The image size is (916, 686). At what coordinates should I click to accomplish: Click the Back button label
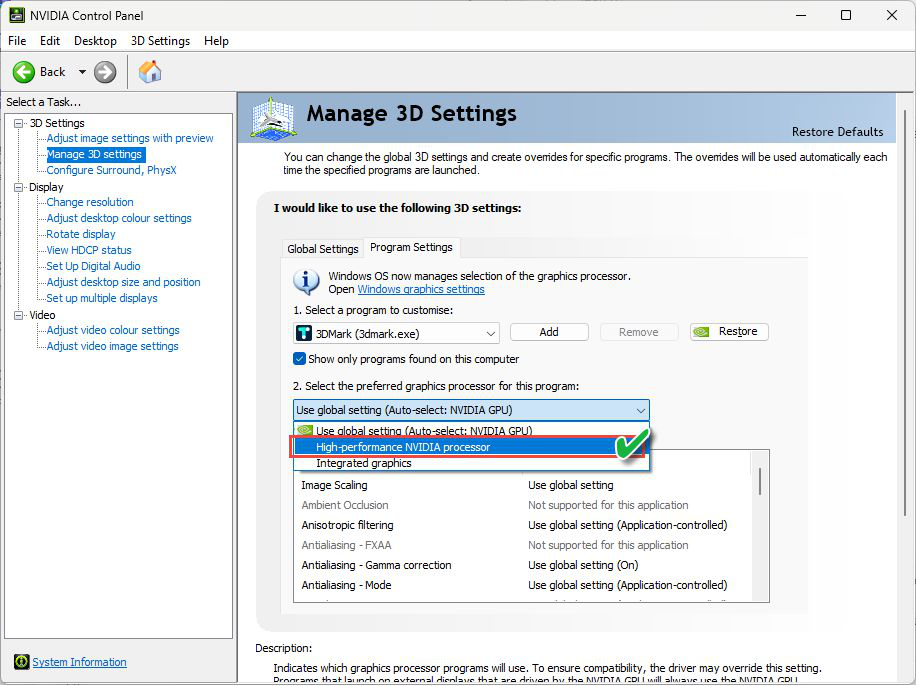click(x=53, y=72)
